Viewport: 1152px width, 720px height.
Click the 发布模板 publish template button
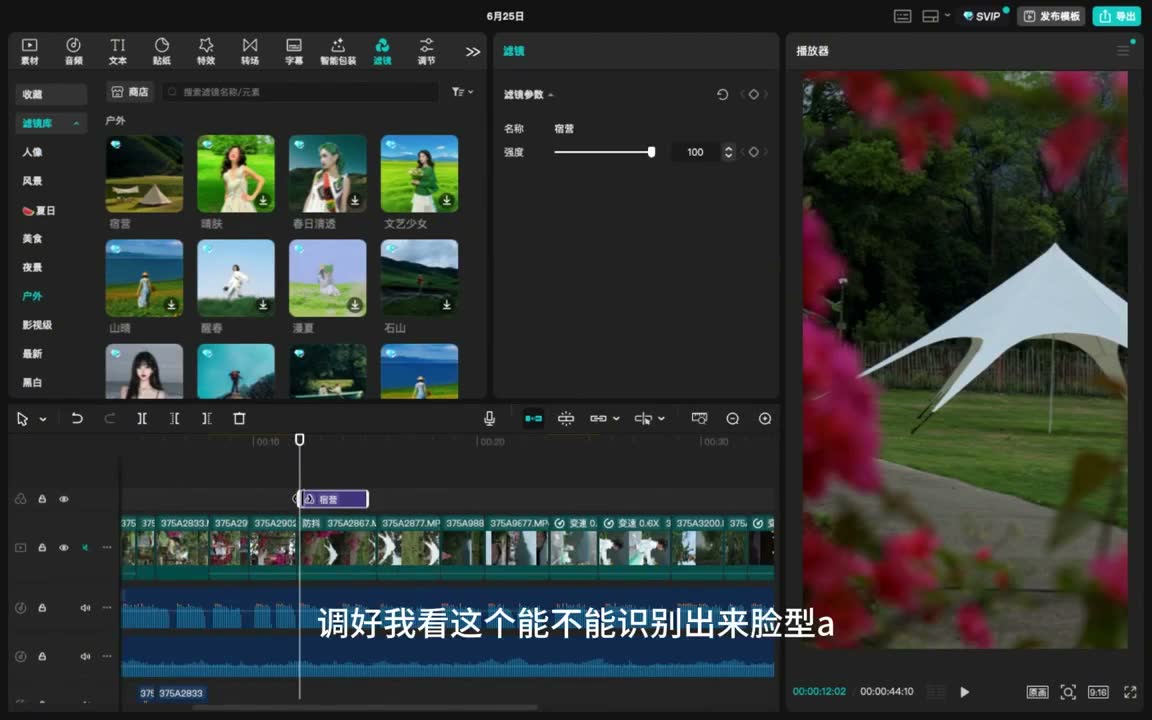coord(1051,16)
